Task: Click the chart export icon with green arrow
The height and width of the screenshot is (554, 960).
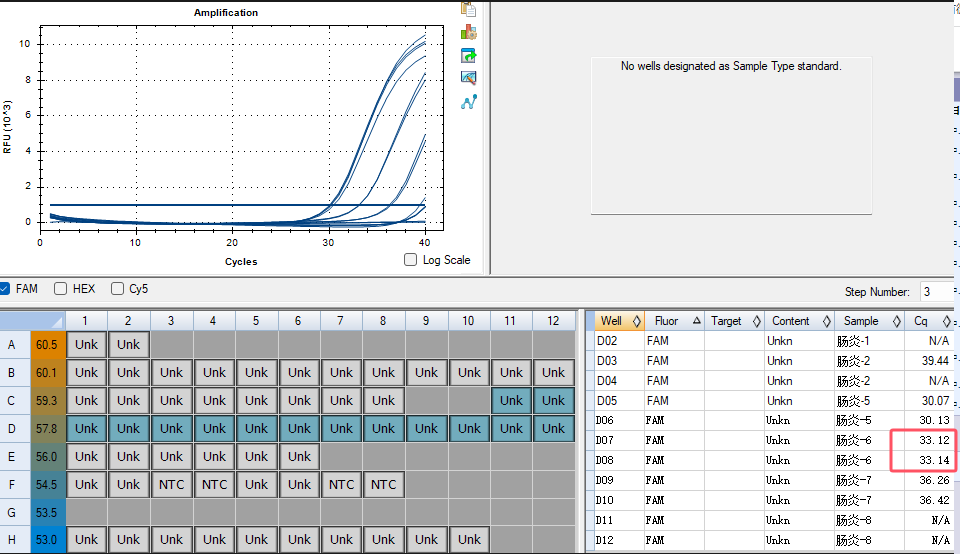Action: coord(468,55)
